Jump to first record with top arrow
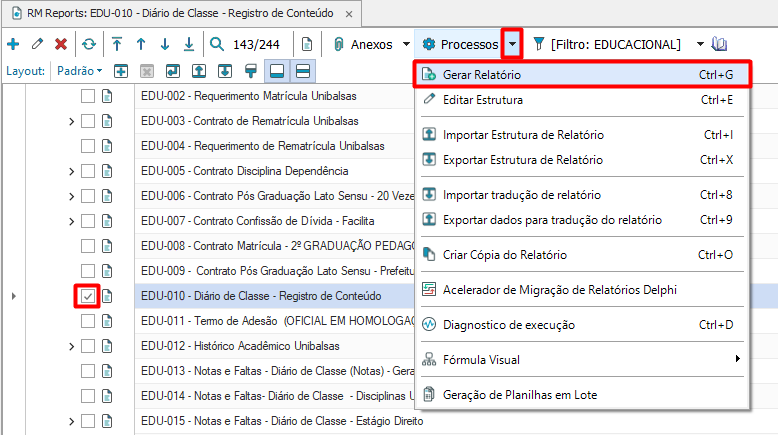Screen dimensions: 778x435 point(117,44)
